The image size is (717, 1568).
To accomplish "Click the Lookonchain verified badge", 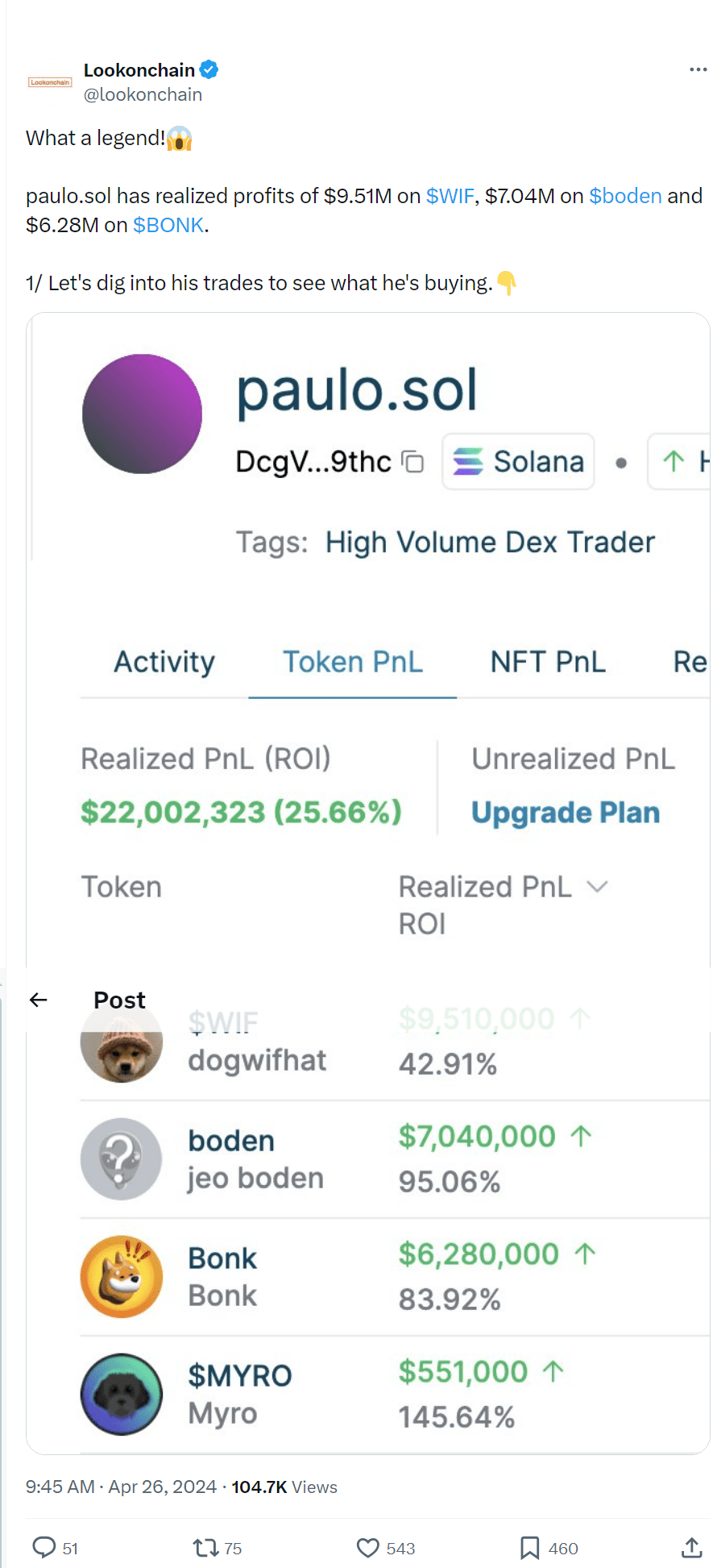I will (209, 70).
